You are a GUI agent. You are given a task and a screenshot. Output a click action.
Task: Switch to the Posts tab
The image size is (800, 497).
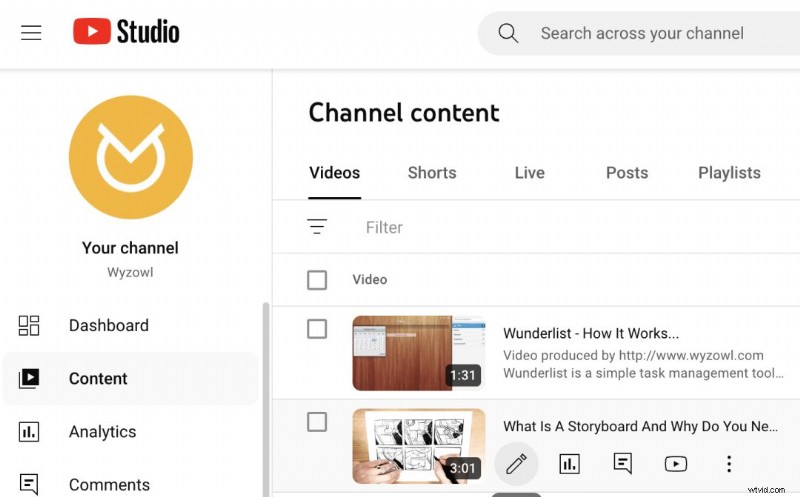tap(627, 173)
